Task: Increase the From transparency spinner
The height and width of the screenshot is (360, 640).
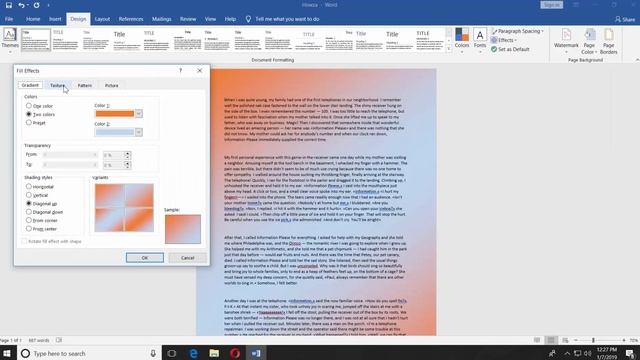Action: point(127,153)
